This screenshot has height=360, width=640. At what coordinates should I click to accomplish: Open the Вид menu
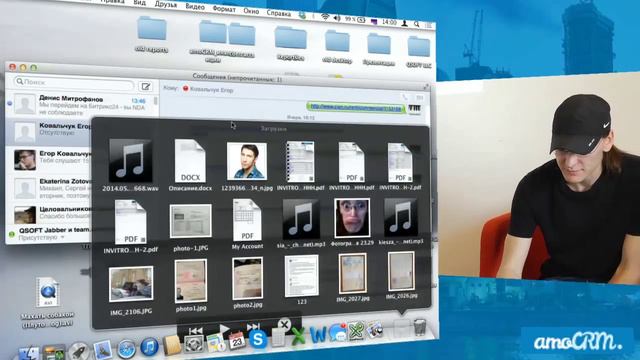140,2
